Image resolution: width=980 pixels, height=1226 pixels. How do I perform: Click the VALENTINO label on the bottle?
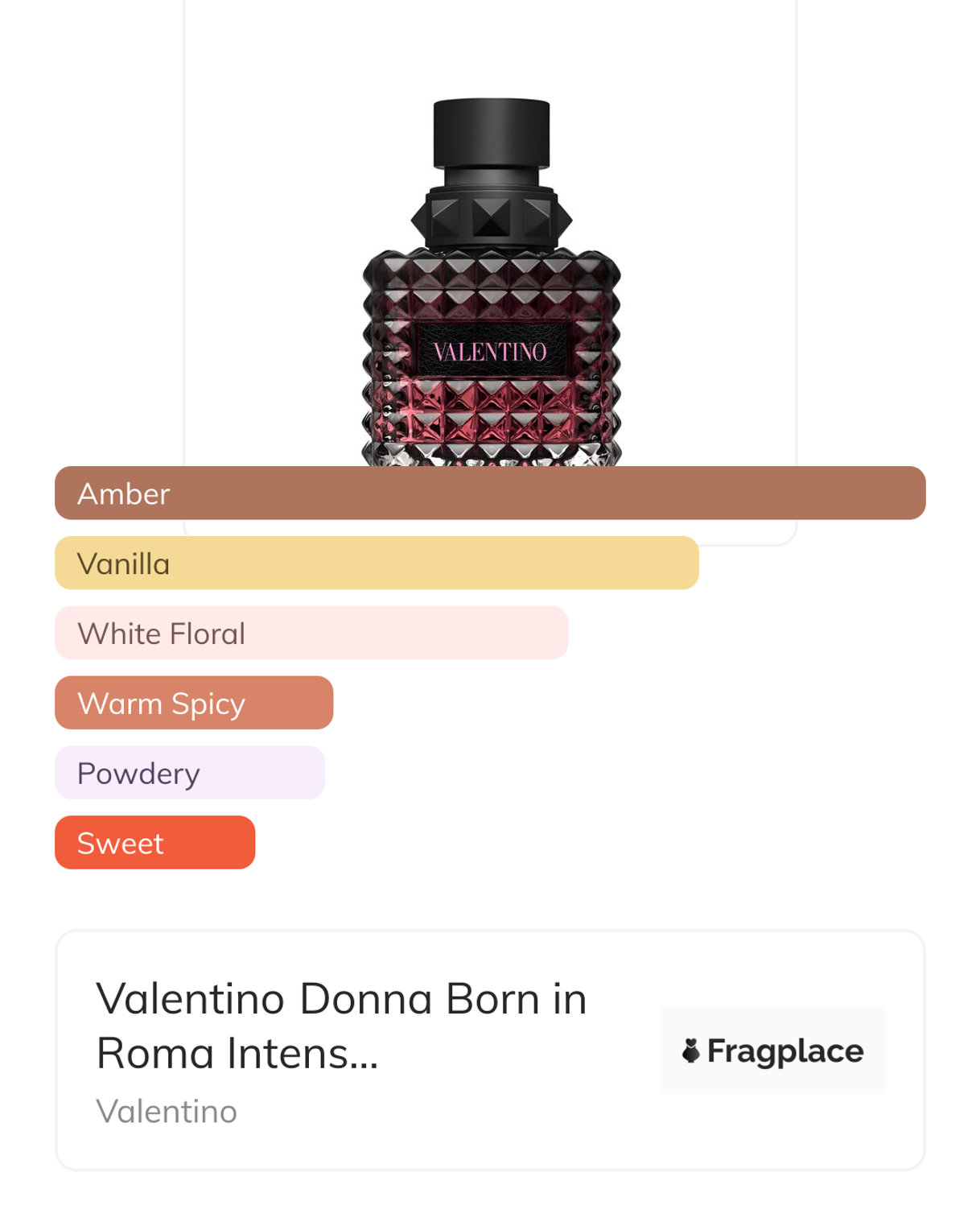(490, 352)
